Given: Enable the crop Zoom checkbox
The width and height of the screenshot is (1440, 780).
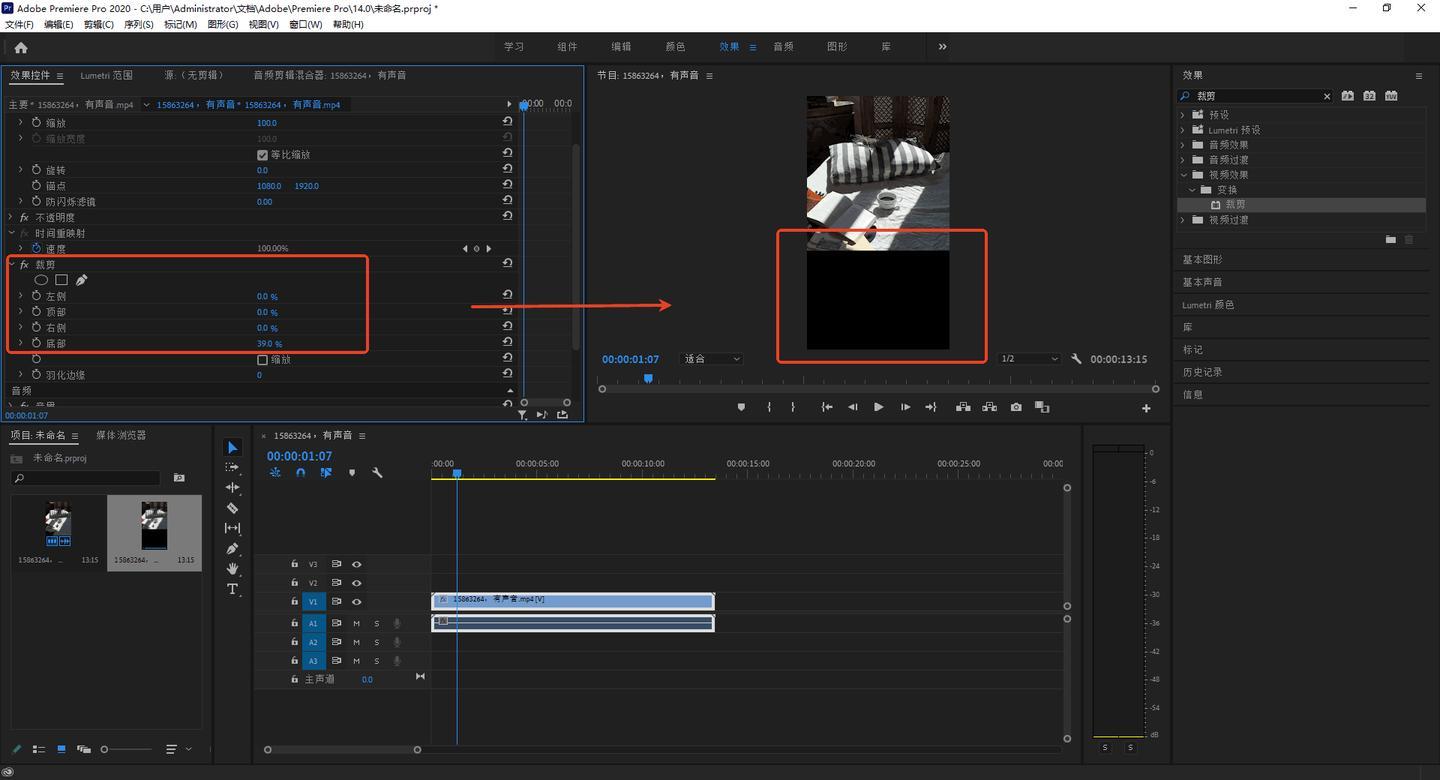Looking at the screenshot, I should pos(263,359).
